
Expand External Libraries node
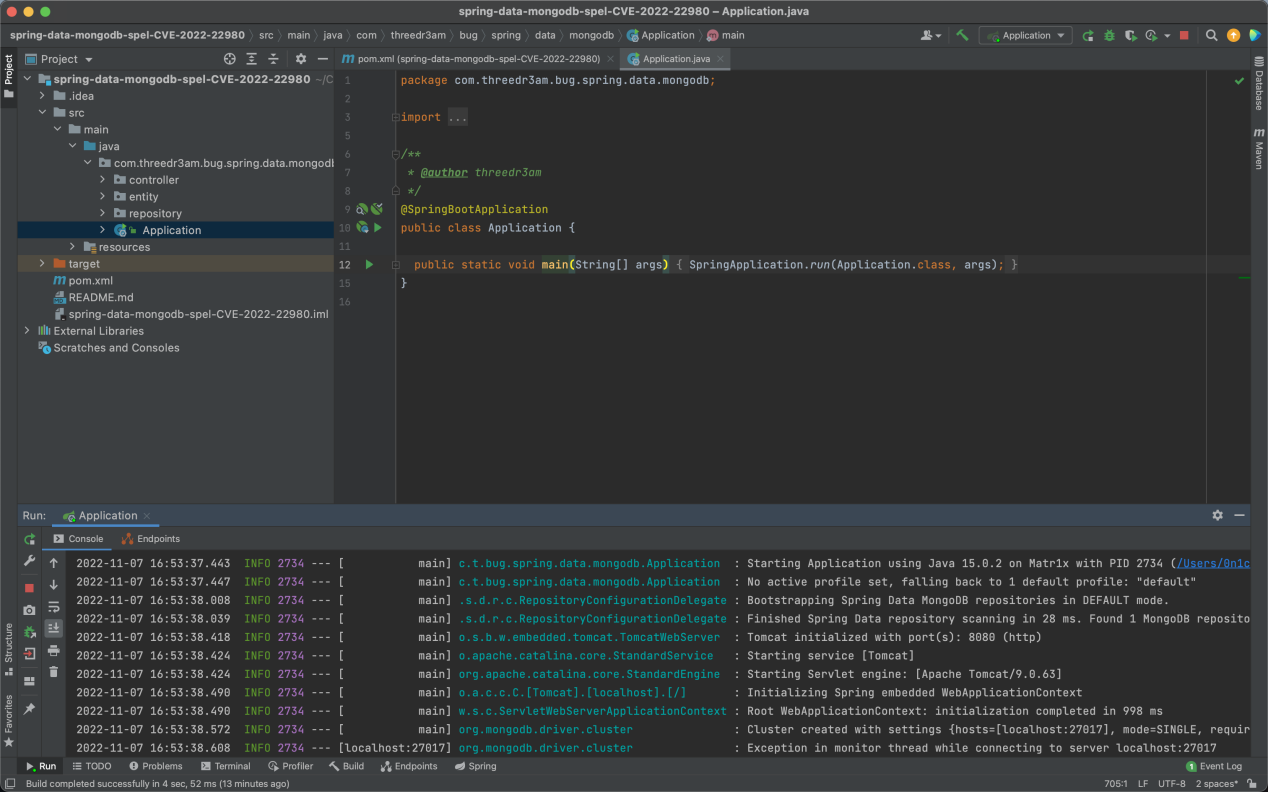27,331
